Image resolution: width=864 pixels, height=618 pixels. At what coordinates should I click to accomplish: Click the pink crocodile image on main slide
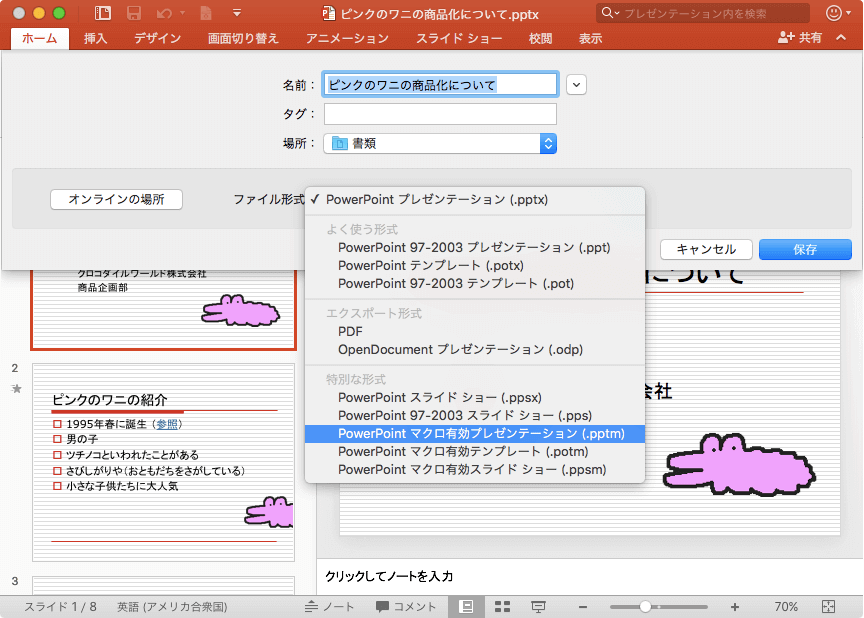click(x=739, y=465)
